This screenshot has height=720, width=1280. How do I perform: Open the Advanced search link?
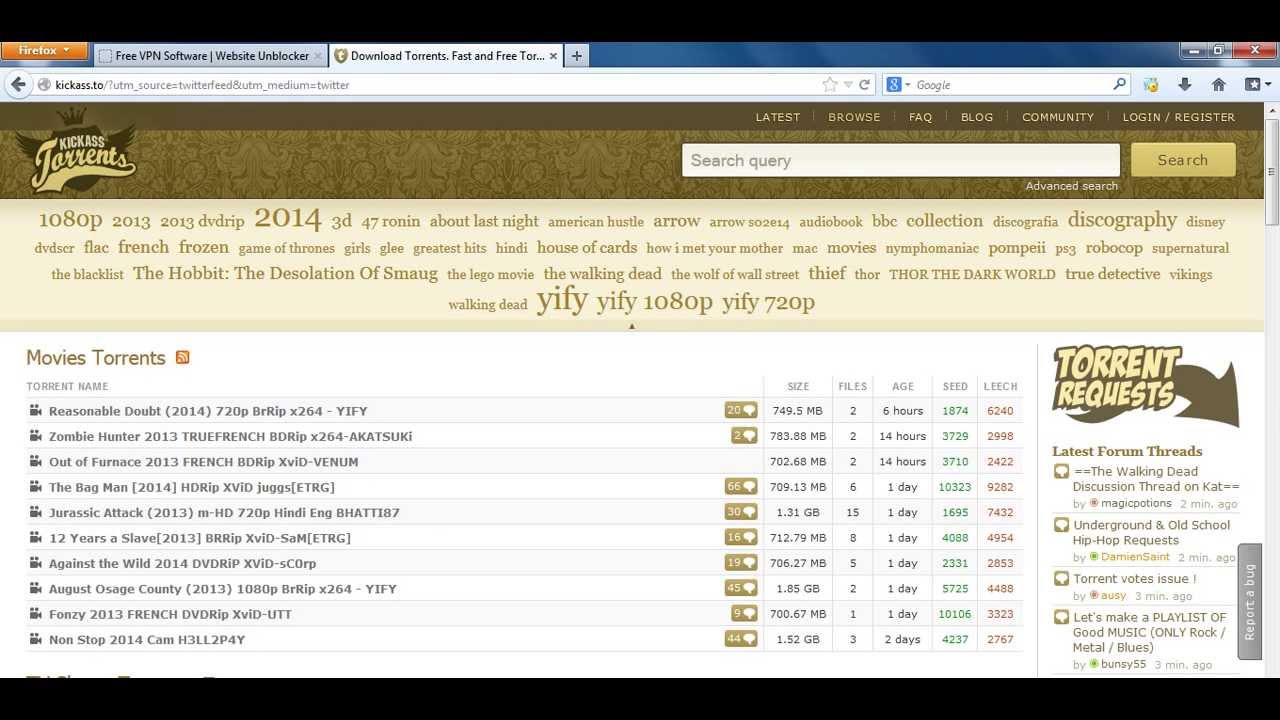click(x=1071, y=186)
